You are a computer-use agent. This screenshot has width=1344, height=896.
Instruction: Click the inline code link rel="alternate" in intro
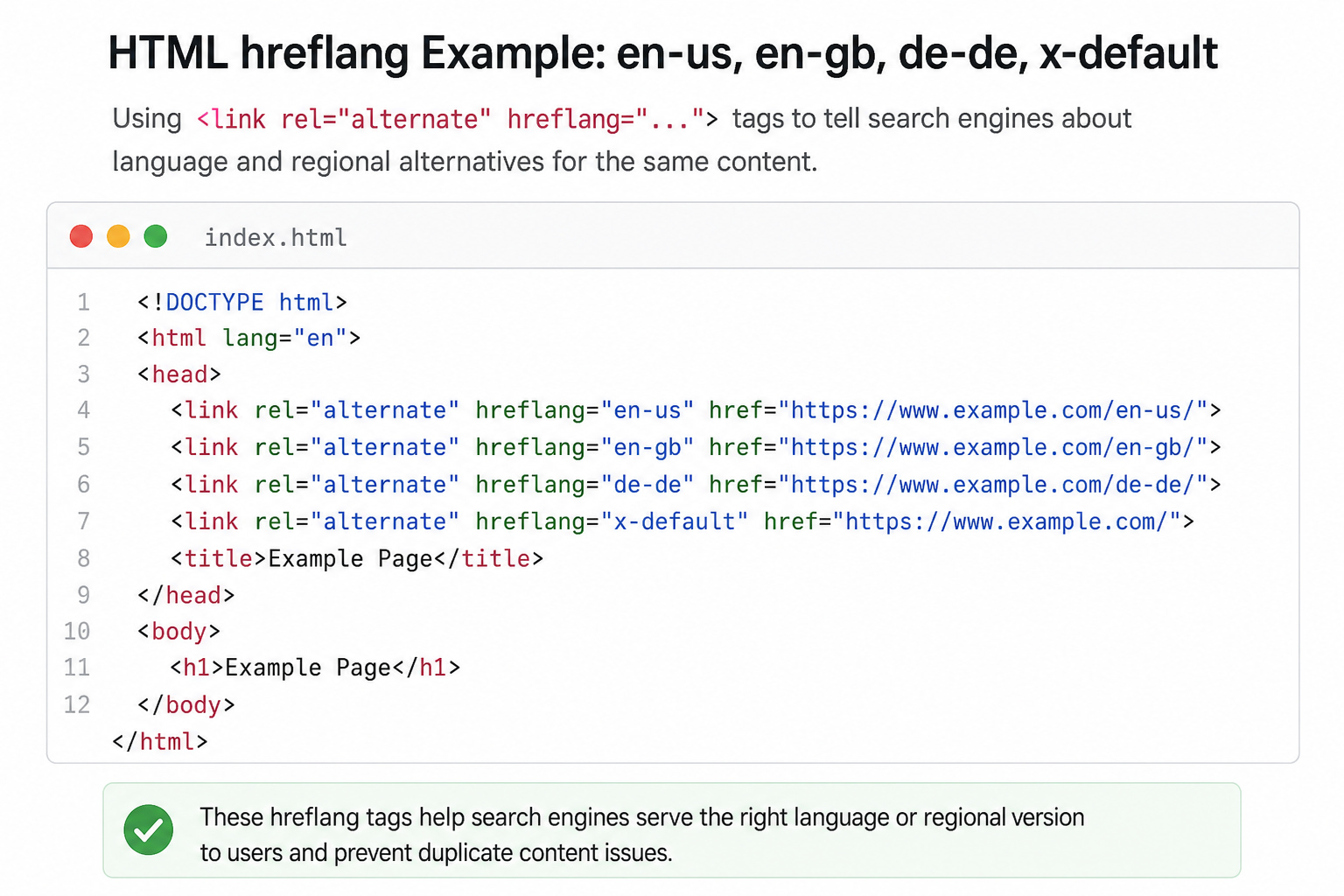pos(457,119)
